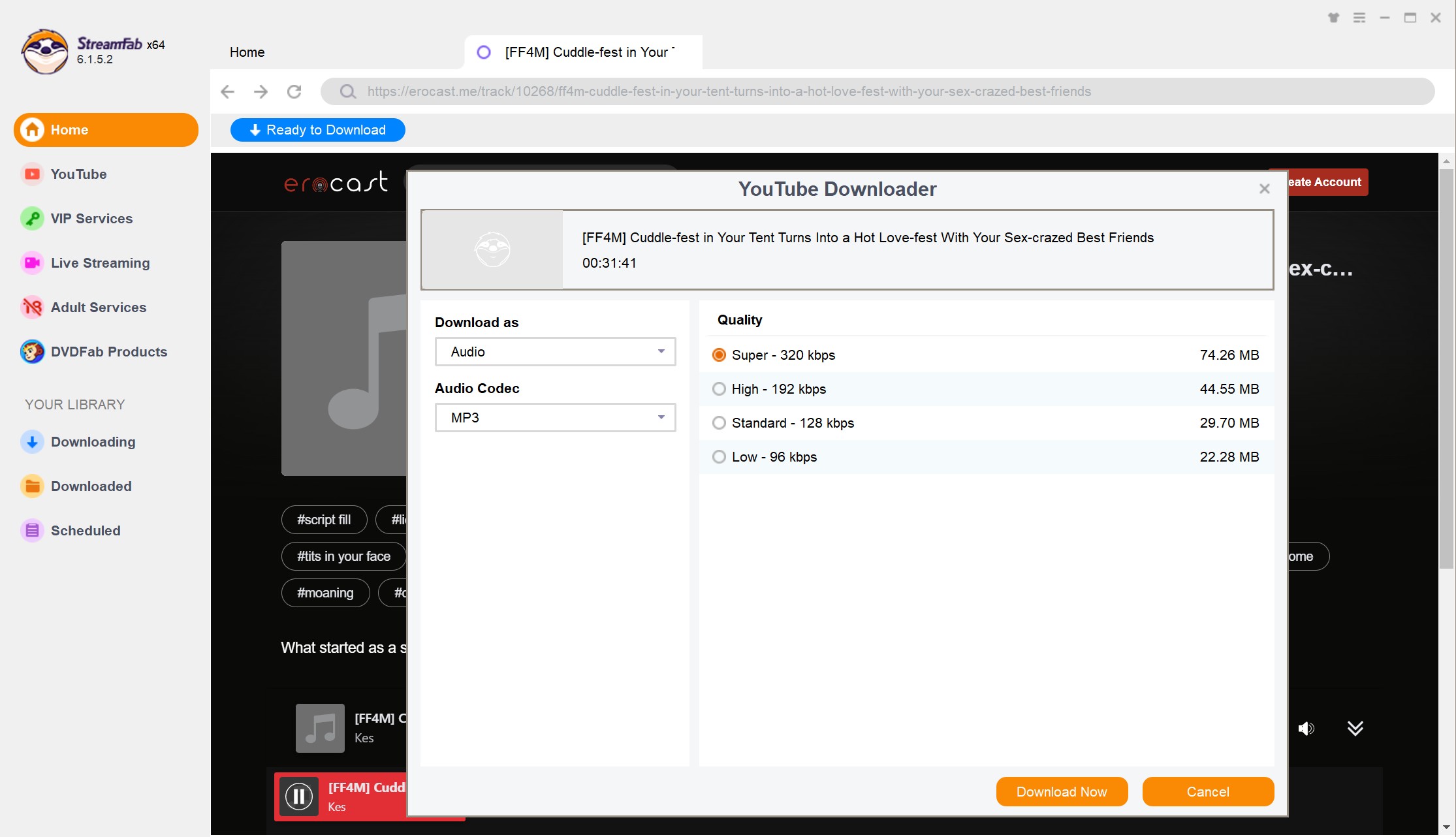Mute the player volume
Image resolution: width=1456 pixels, height=837 pixels.
1306,729
